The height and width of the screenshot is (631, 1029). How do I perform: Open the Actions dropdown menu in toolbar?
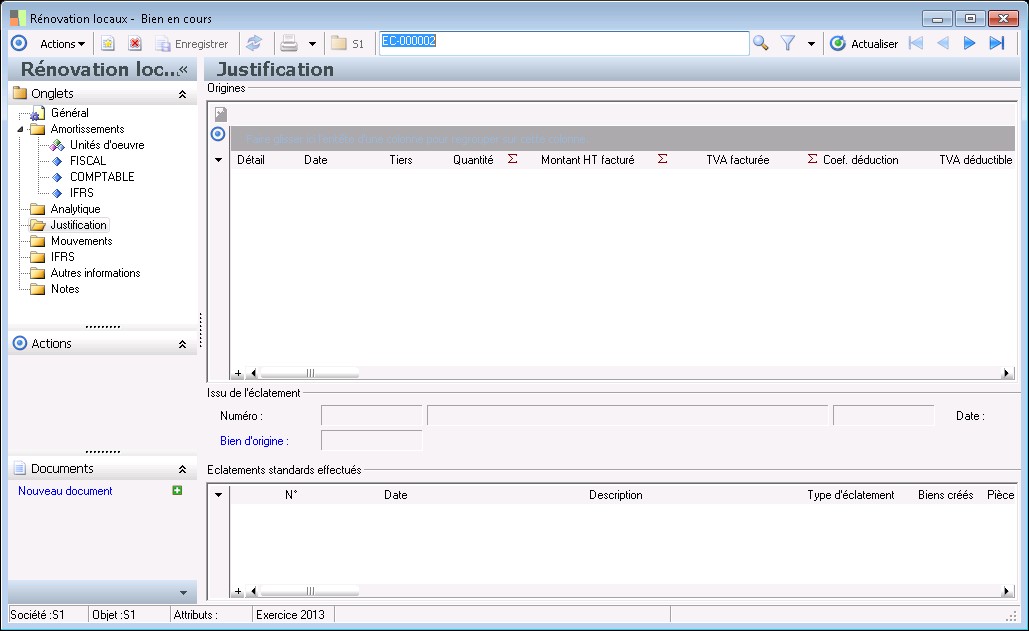tap(62, 44)
